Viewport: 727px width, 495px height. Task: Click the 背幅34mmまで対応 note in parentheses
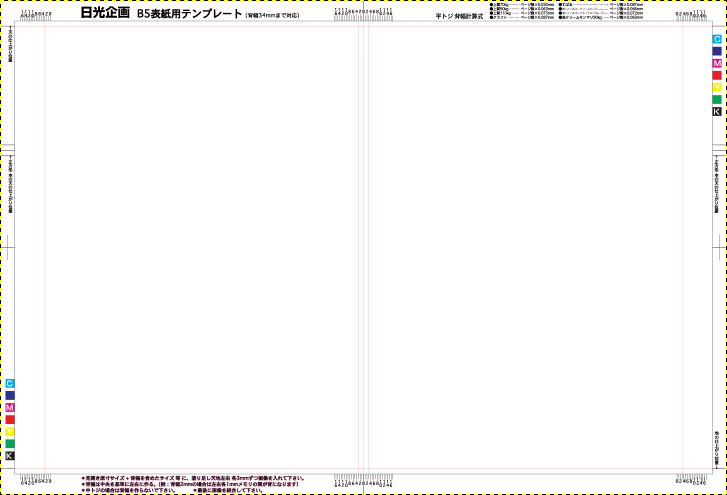click(x=273, y=15)
